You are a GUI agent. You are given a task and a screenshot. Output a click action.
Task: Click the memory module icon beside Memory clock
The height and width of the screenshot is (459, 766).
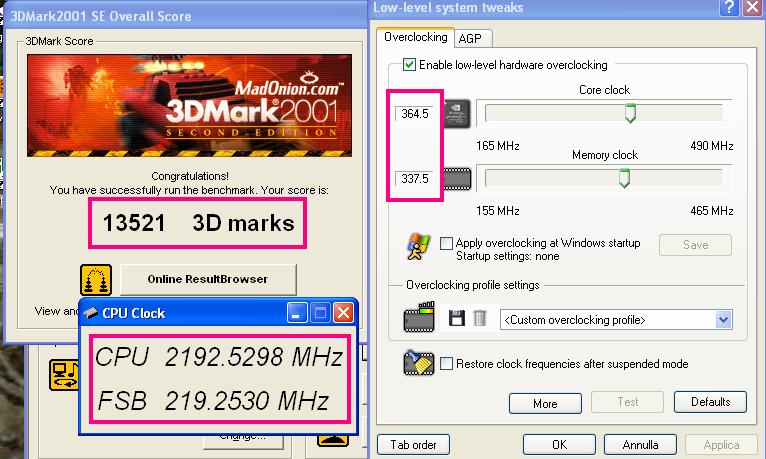[x=457, y=179]
